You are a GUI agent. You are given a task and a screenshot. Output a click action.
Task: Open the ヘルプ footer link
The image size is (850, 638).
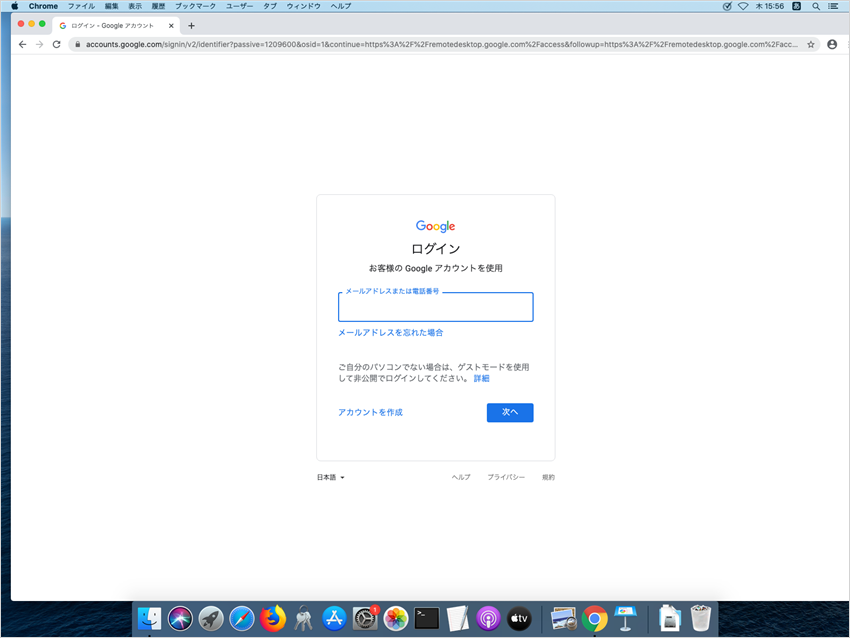(x=461, y=477)
